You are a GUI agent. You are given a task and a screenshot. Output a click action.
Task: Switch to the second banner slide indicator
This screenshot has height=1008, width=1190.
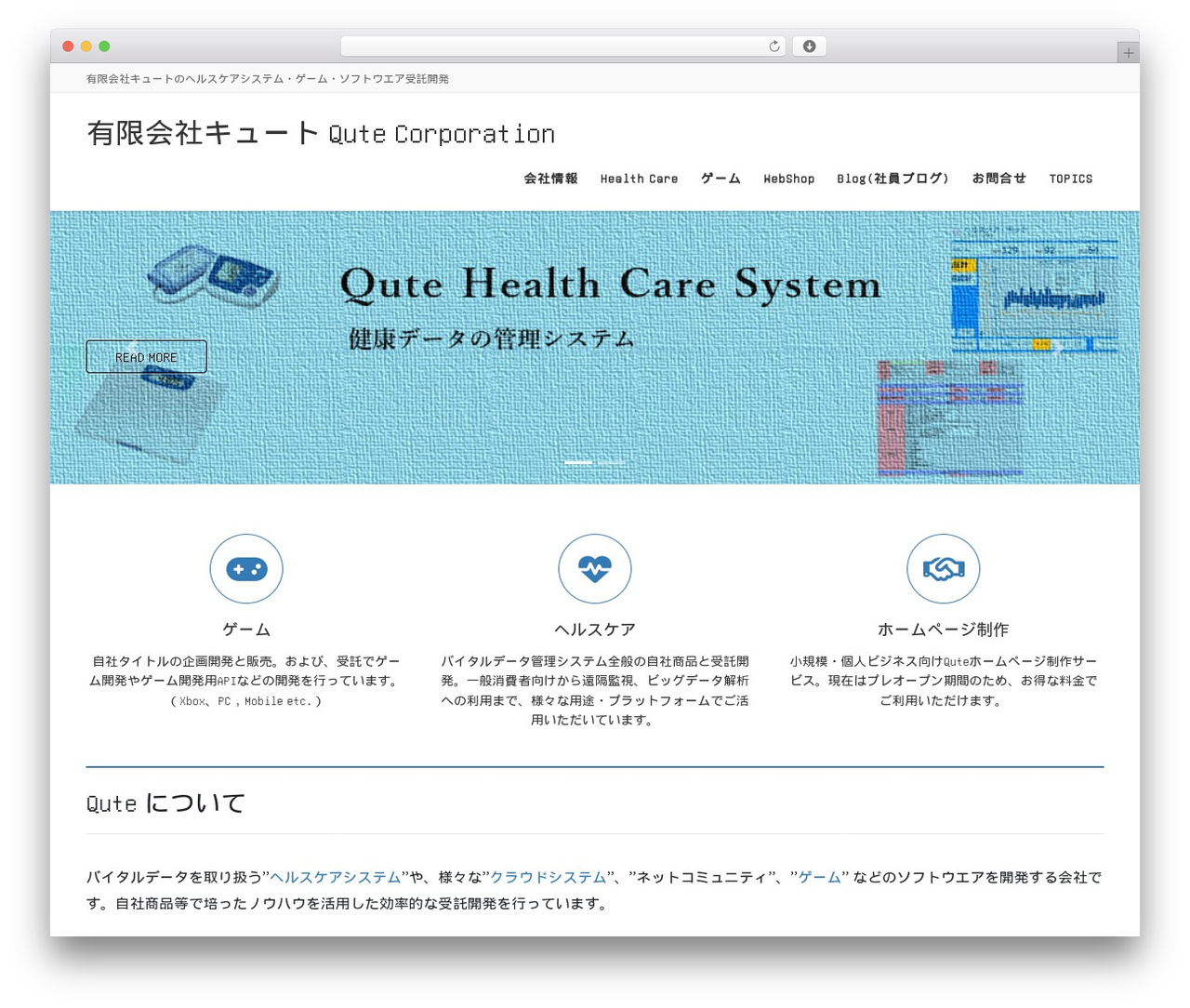(x=611, y=462)
